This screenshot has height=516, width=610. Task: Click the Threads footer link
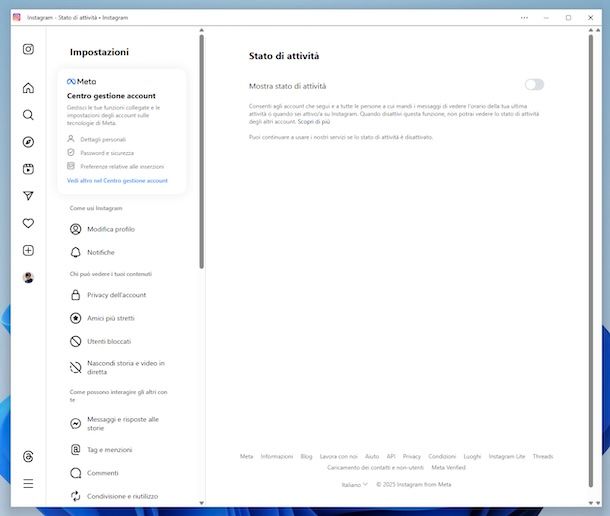tap(543, 456)
